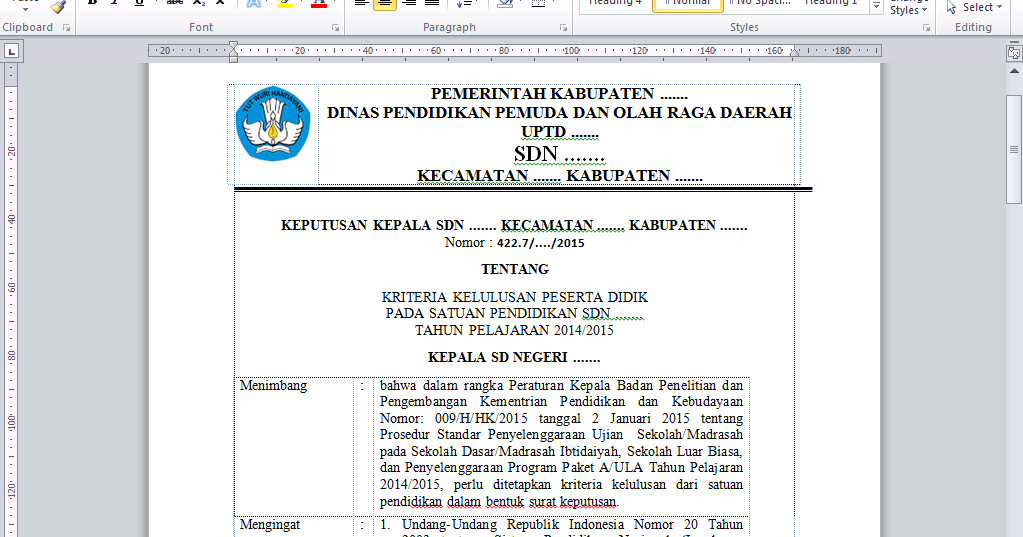
Task: Toggle bold formatting
Action: click(x=92, y=3)
